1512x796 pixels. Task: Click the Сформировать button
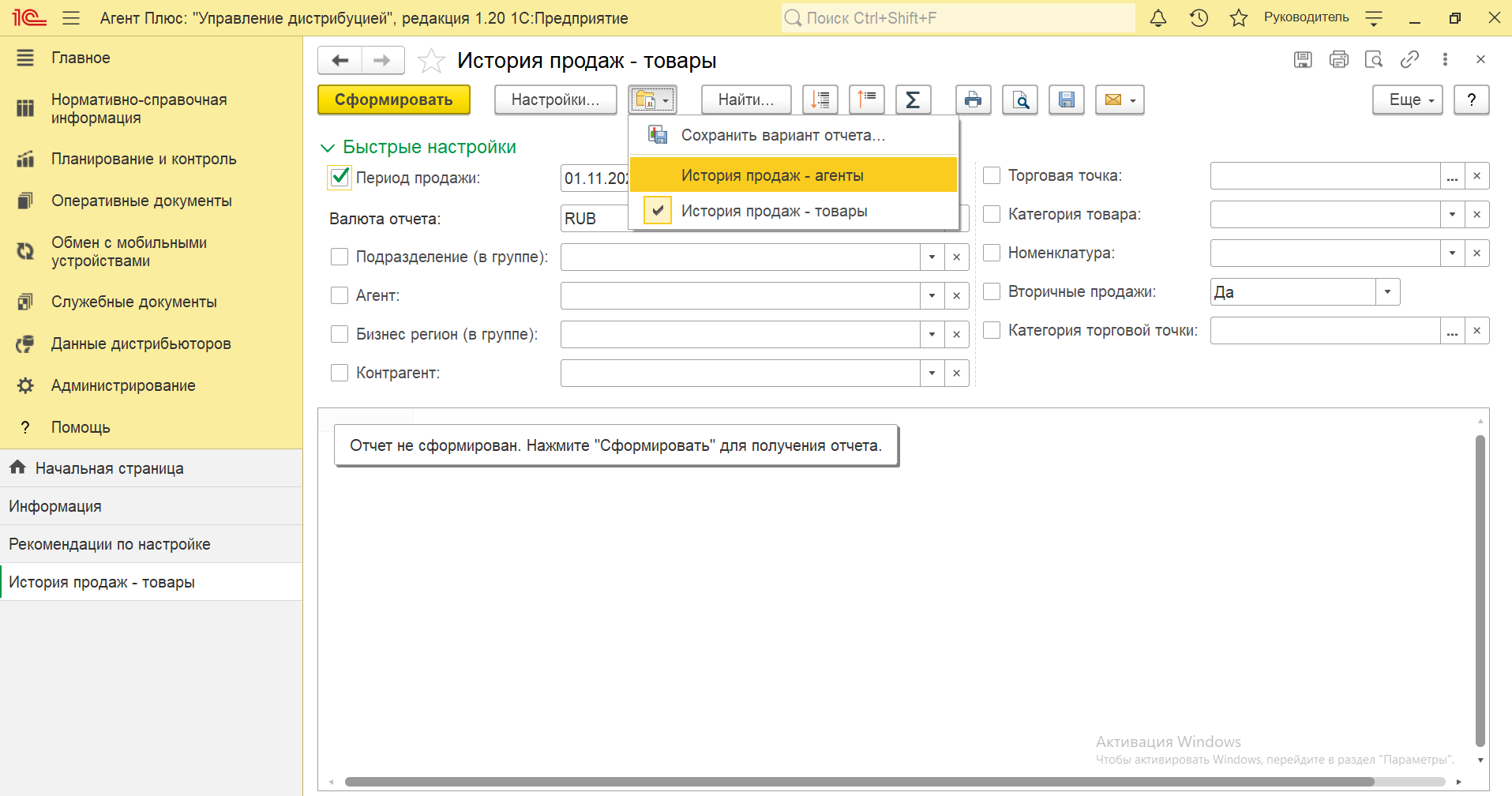[393, 100]
